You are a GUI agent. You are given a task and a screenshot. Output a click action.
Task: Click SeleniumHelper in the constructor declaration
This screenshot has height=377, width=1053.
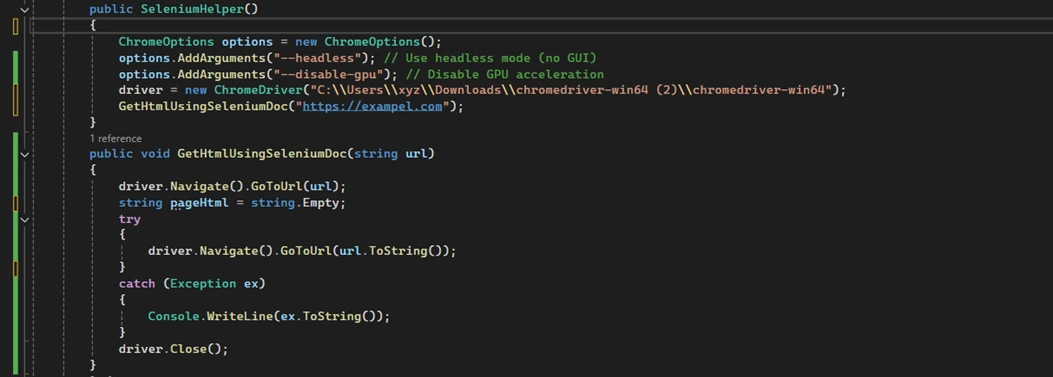pos(192,9)
